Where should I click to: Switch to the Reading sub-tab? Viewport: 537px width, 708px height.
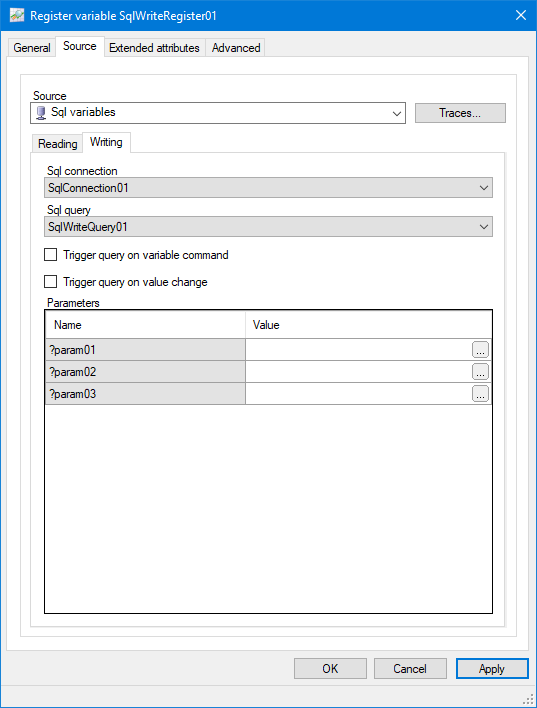[x=57, y=144]
